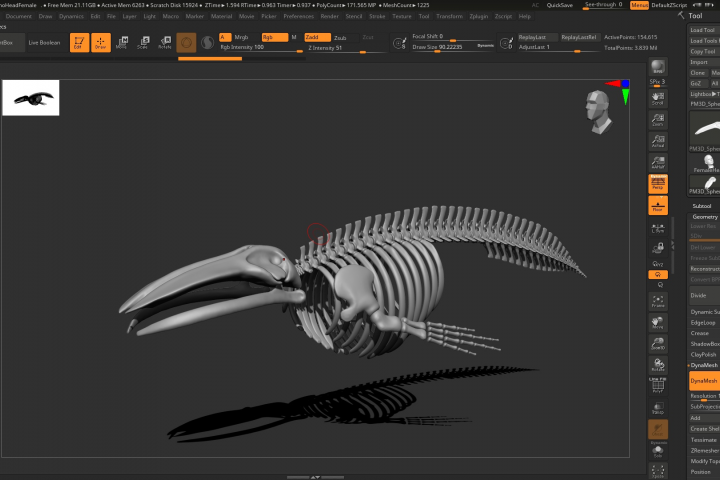This screenshot has width=720, height=480.
Task: Click the QuickSave button
Action: pos(559,5)
